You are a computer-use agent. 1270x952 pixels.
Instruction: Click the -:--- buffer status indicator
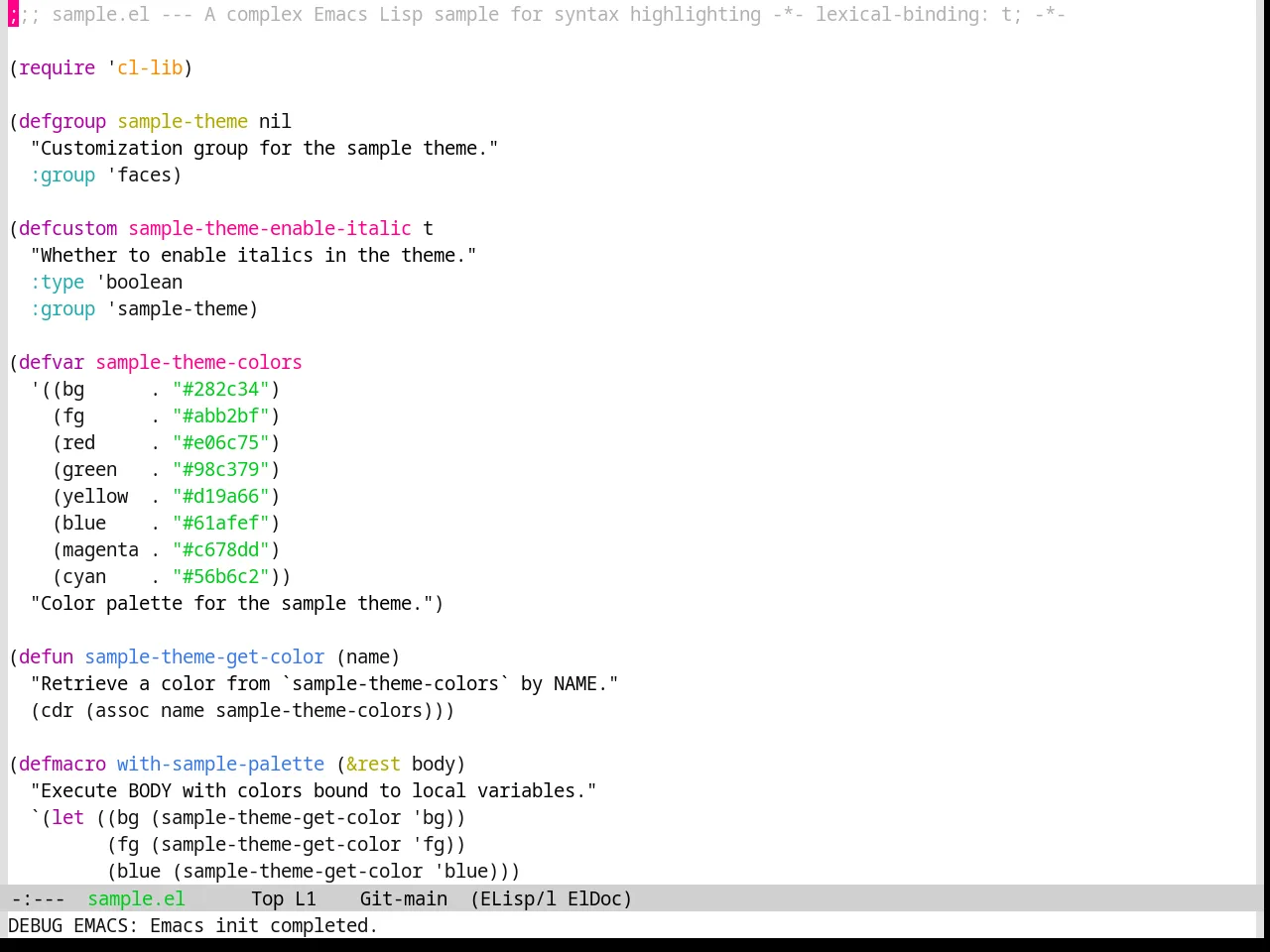(38, 898)
